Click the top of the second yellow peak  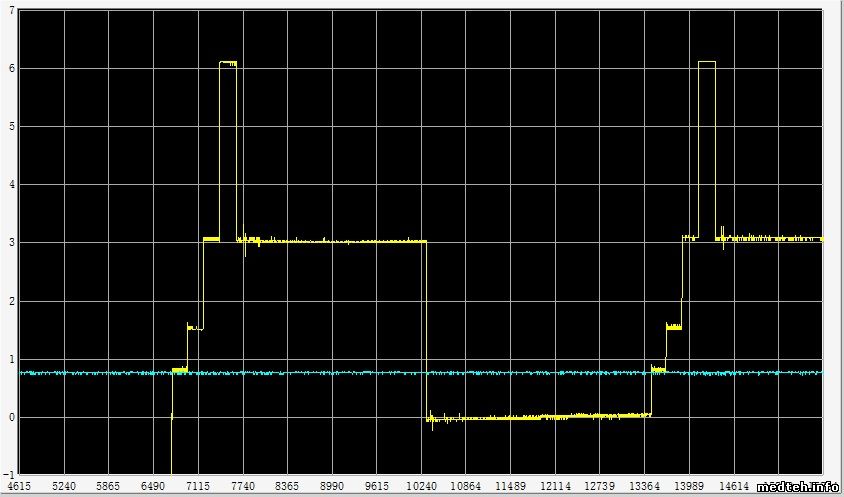pos(707,62)
